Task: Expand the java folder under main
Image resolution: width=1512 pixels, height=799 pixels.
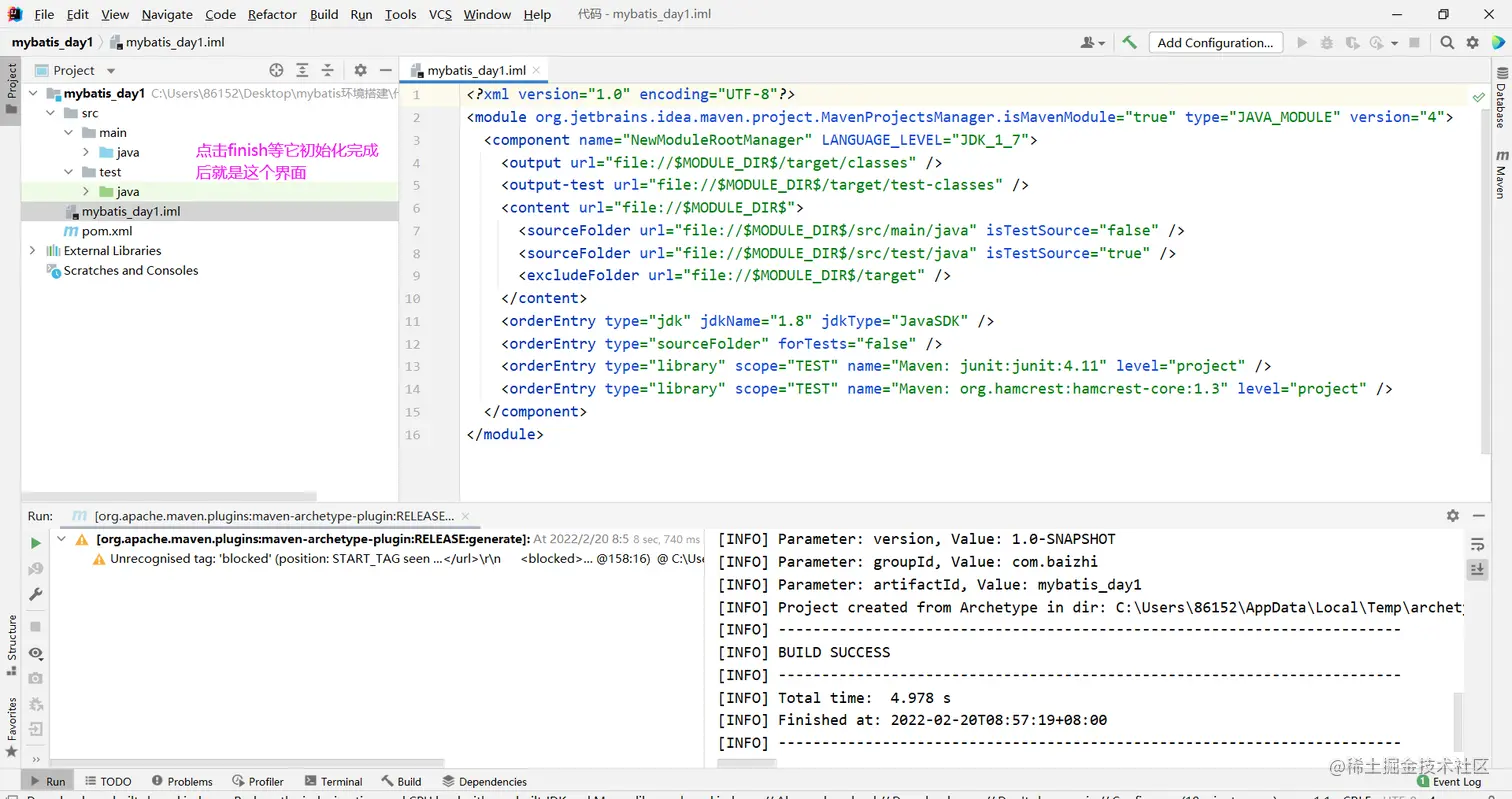Action: click(87, 152)
